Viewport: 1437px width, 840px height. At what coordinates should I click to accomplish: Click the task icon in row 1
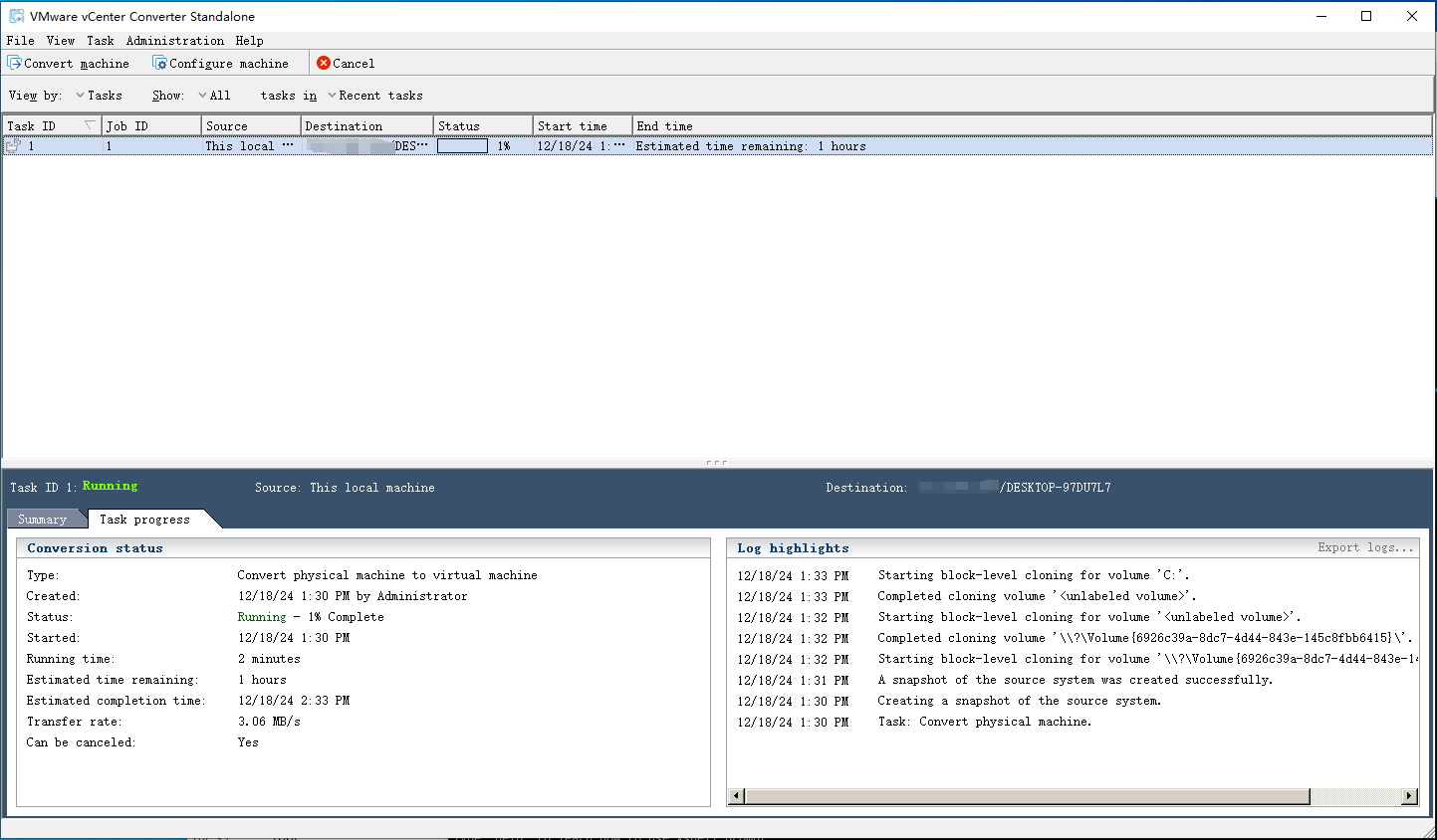[13, 145]
